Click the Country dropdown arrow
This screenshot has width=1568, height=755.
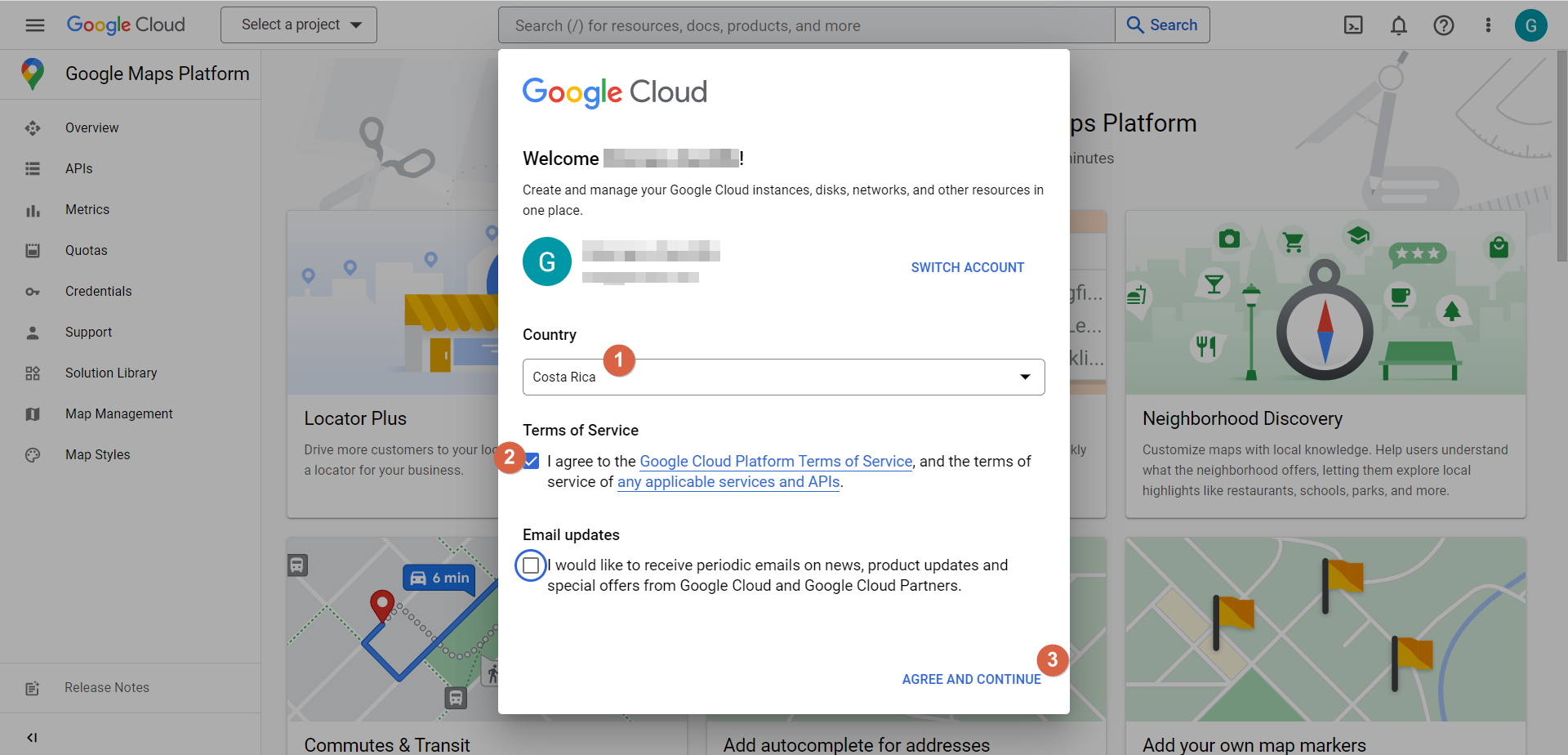click(x=1025, y=377)
